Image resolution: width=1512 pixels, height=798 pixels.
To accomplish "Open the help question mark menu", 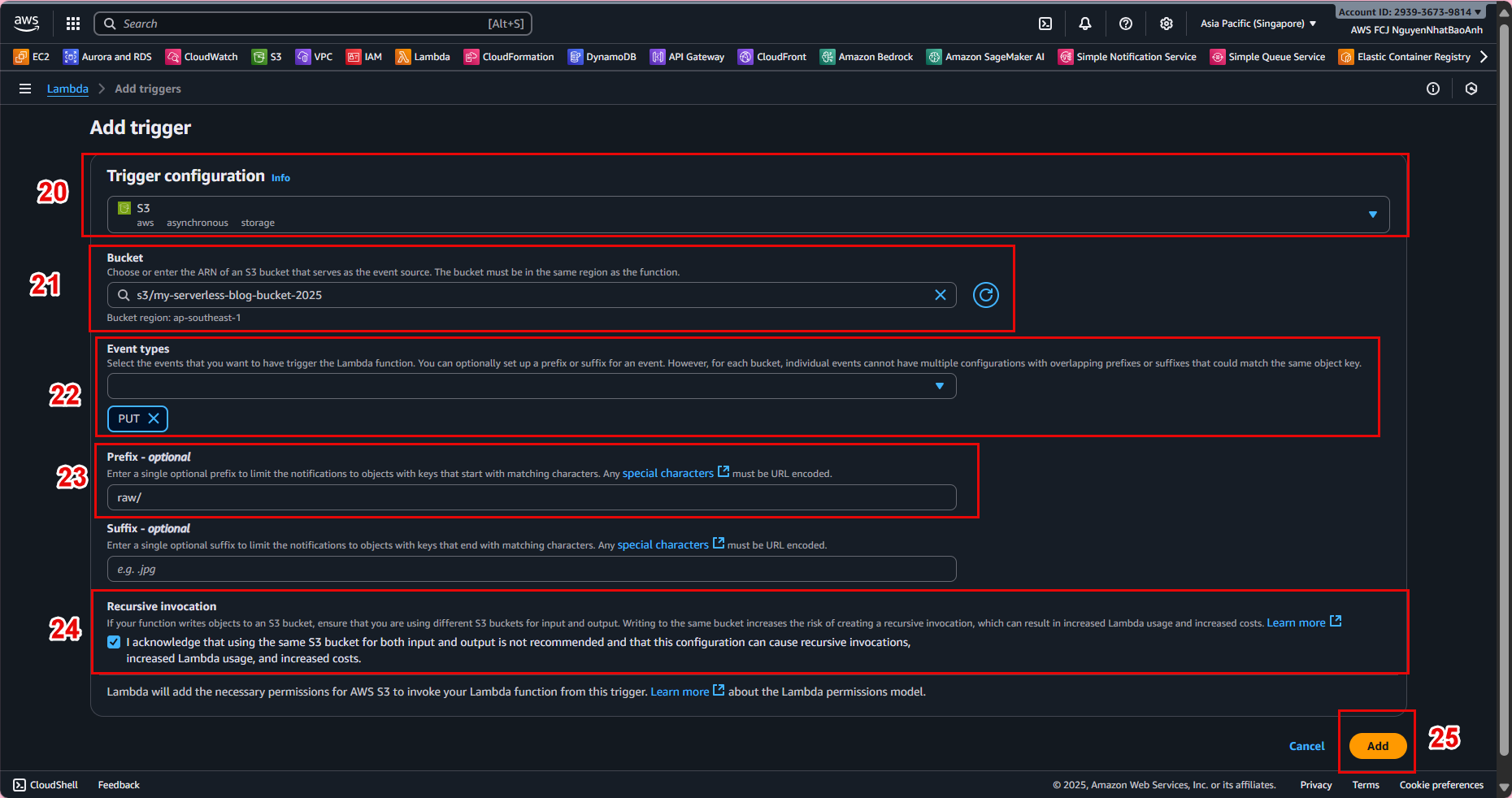I will (1126, 24).
